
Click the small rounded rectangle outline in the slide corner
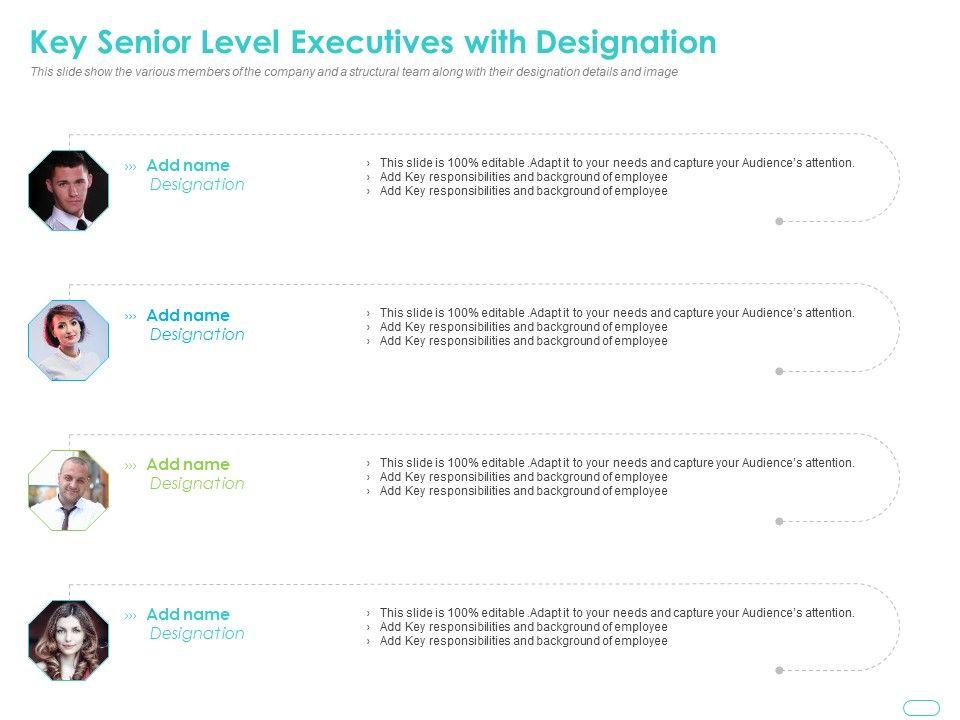click(x=921, y=708)
